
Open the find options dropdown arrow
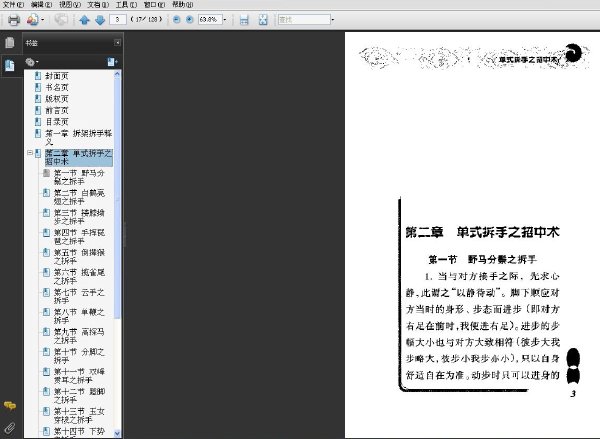click(333, 20)
